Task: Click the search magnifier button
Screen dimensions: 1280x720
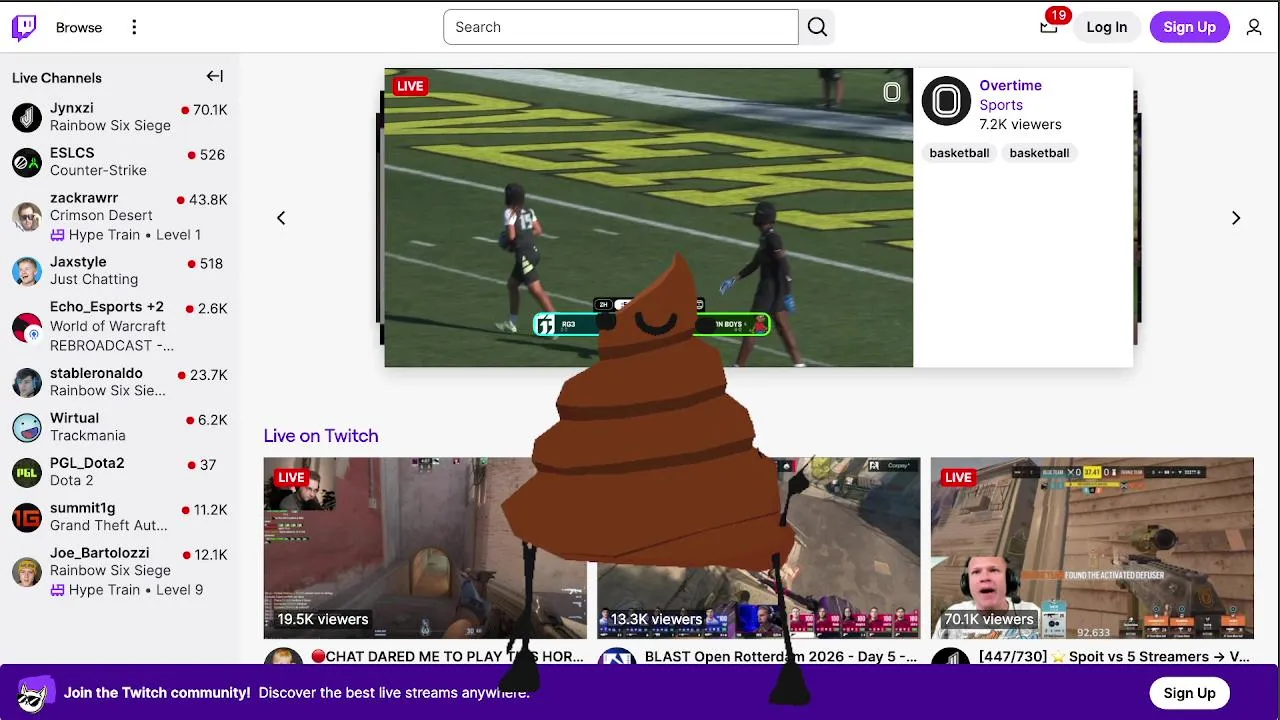Action: pos(817,27)
